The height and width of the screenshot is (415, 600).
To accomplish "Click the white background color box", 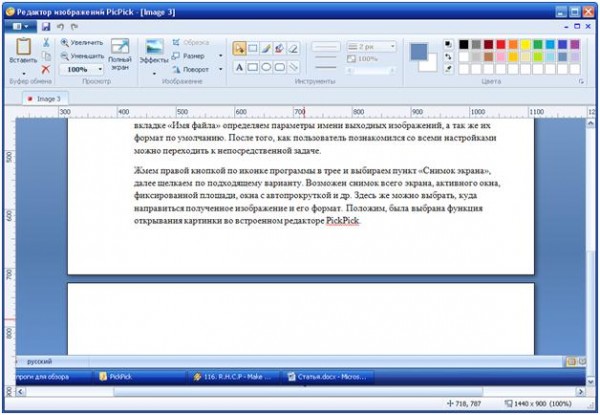I will [x=429, y=63].
